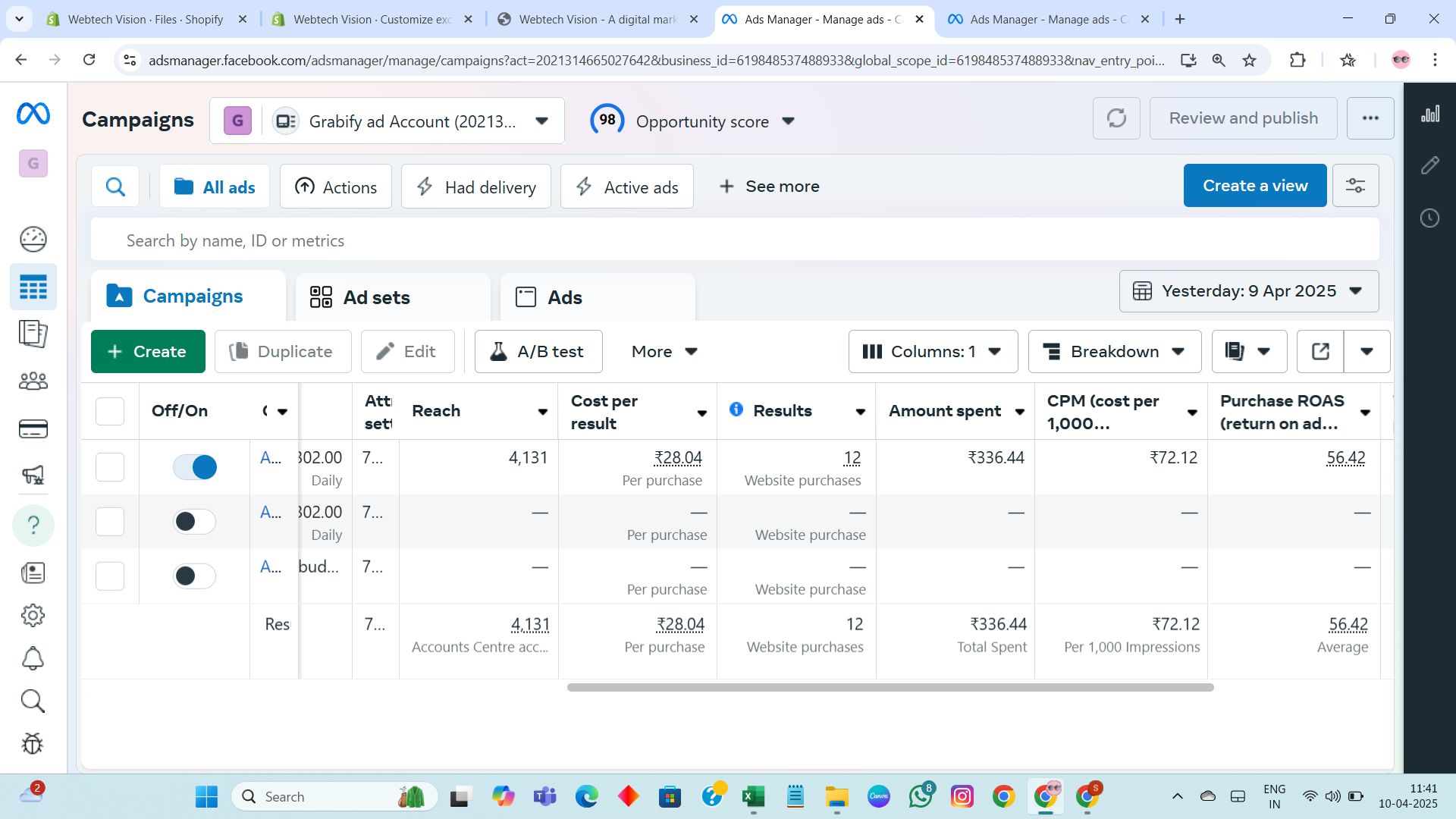Turn on the second campaign's toggle
This screenshot has height=819, width=1456.
point(195,522)
